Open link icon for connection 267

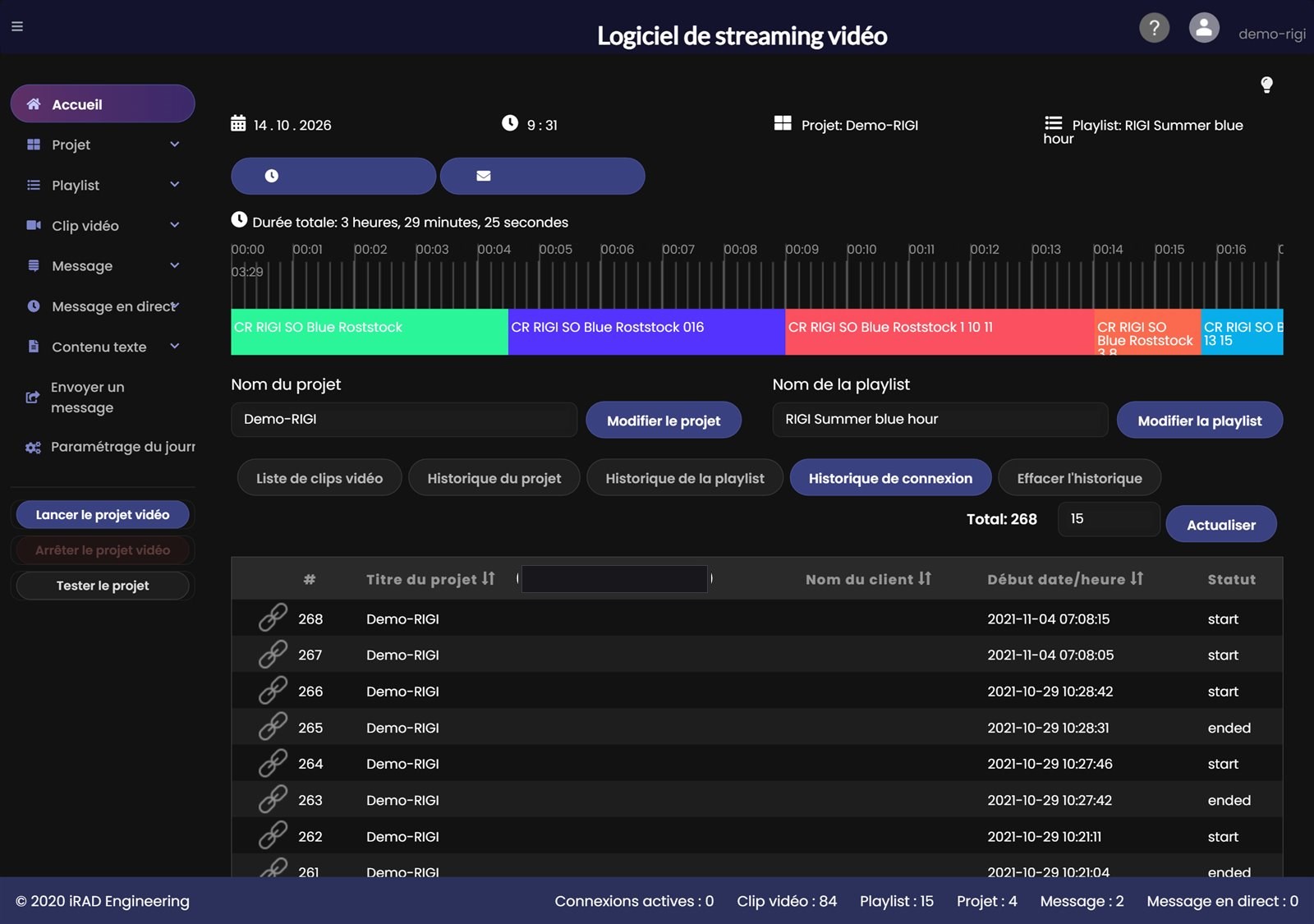click(273, 655)
